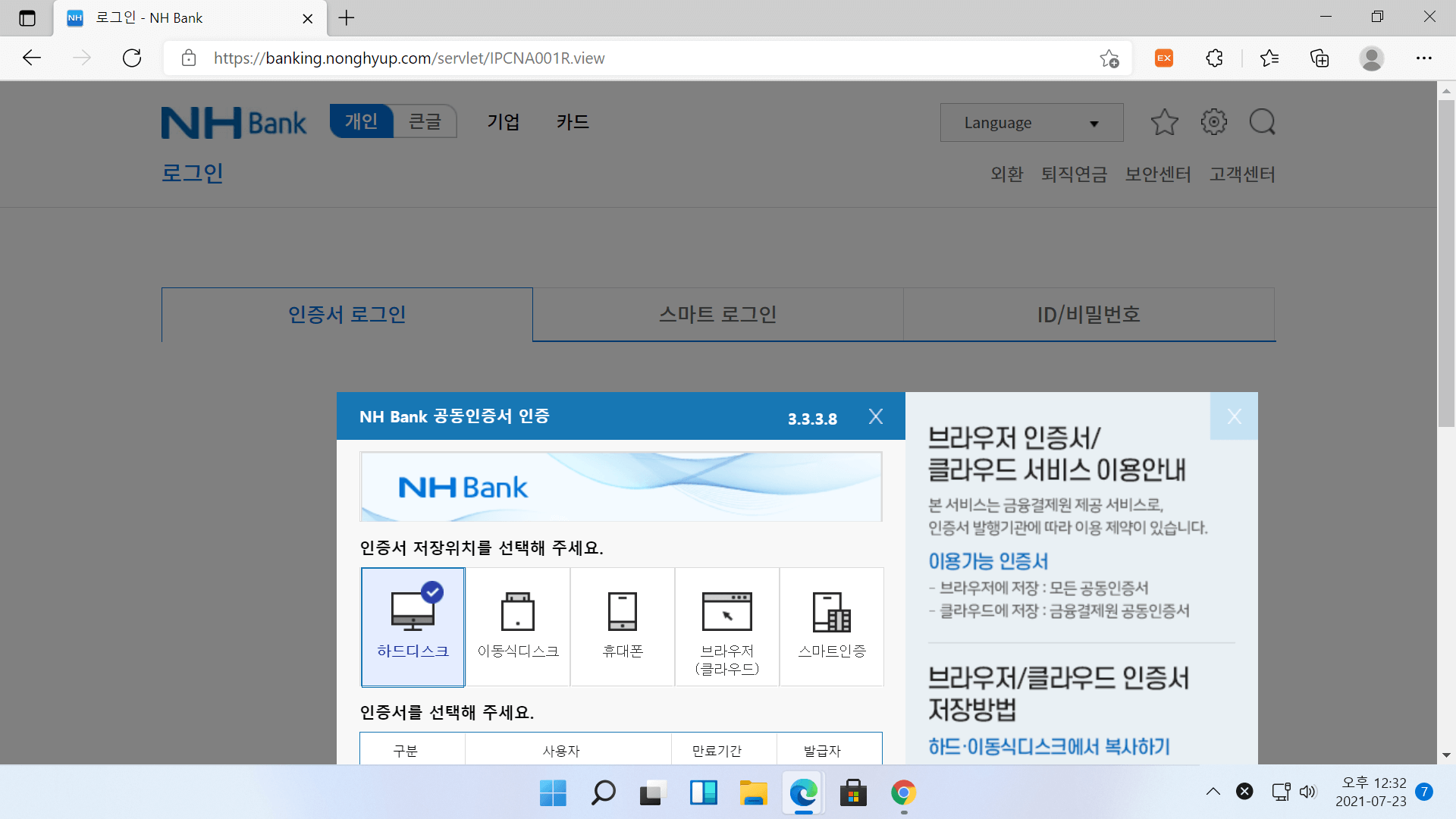Open the browser Settings and more menu
The height and width of the screenshot is (819, 1456).
coord(1424,58)
